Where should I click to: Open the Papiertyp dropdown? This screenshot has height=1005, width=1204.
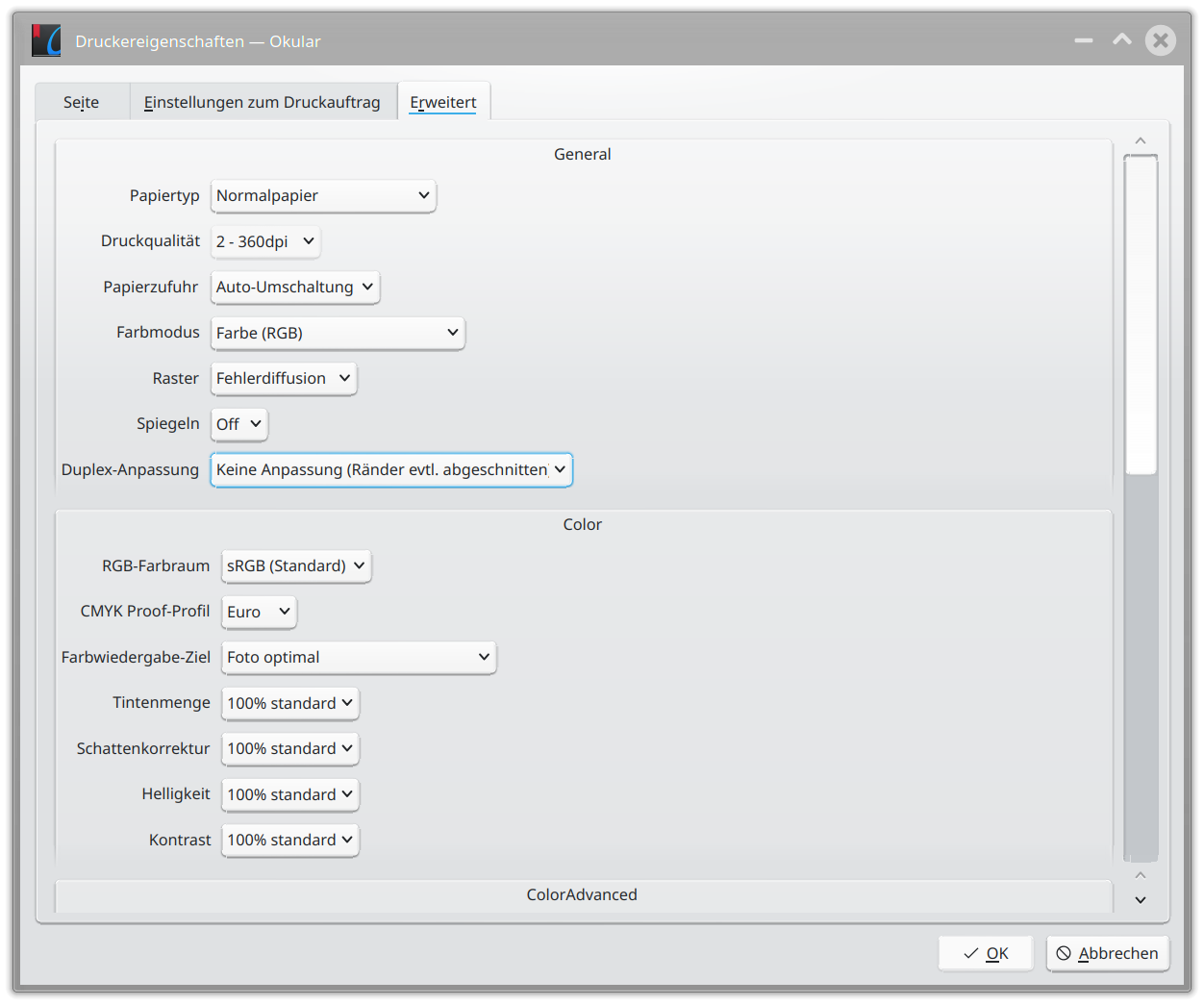pos(323,196)
